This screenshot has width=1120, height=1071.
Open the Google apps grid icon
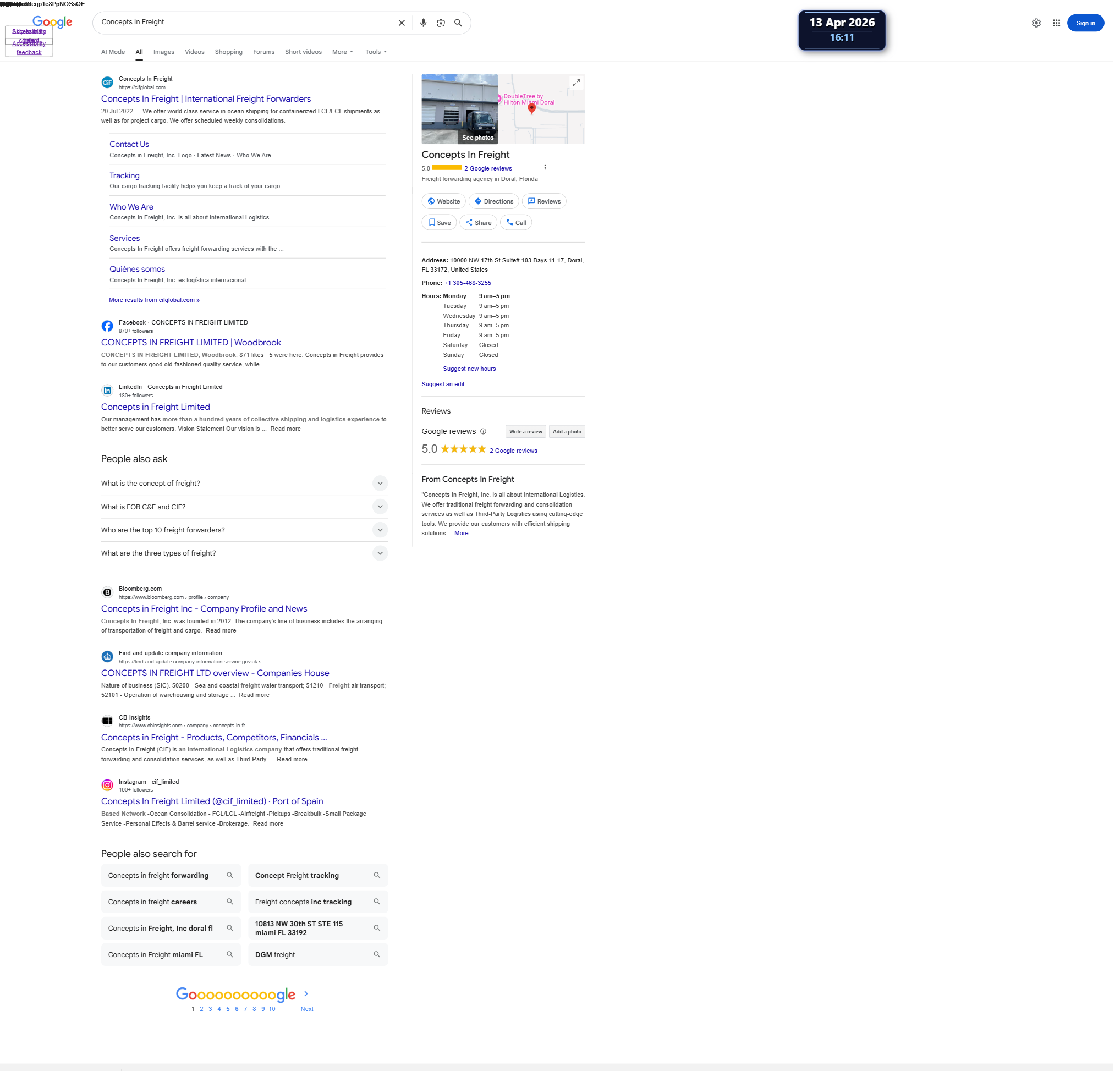(1057, 23)
